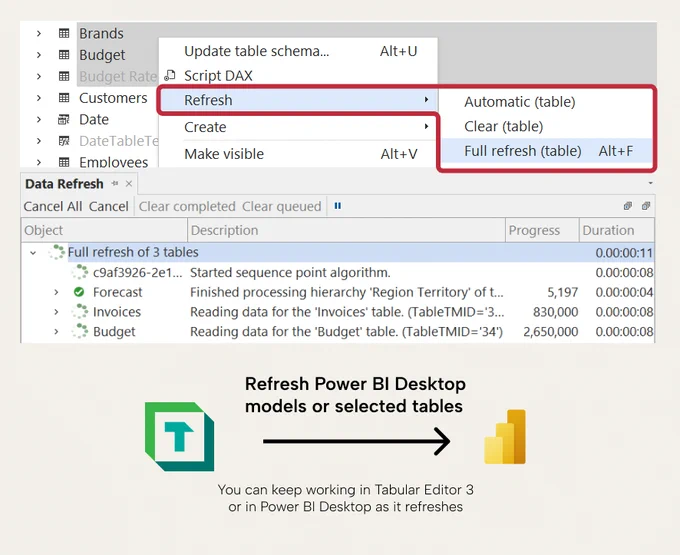680x555 pixels.
Task: Click the DateTableTemplate calculated table icon
Action: coord(64,141)
